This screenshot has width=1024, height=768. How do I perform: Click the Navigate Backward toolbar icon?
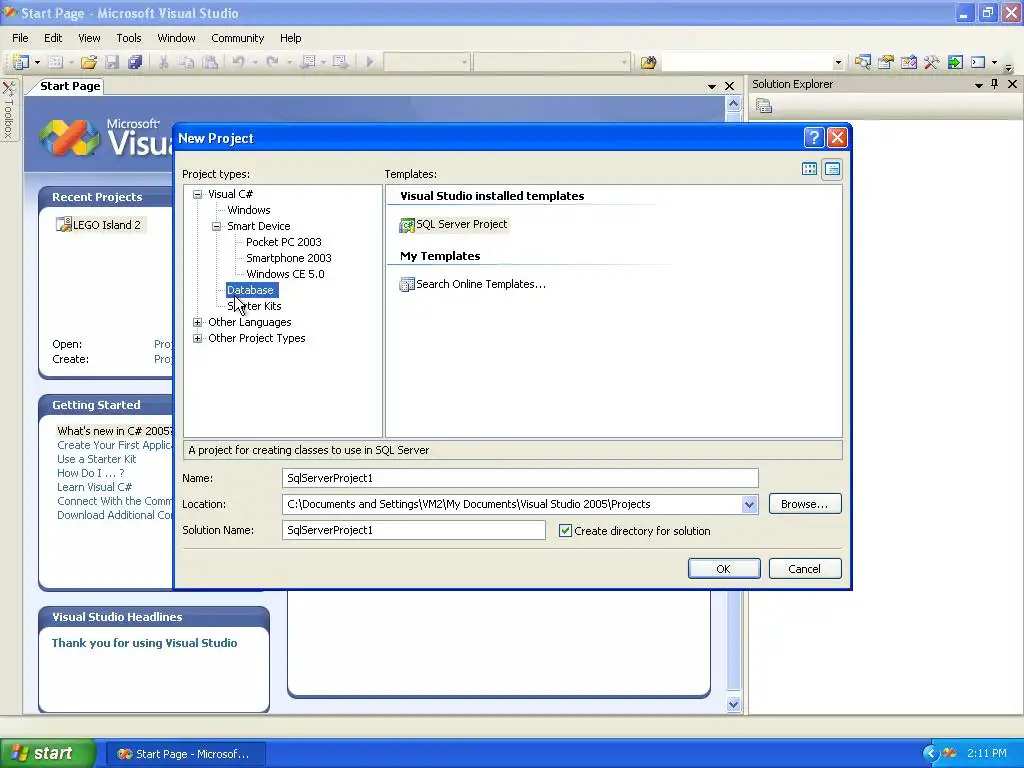(308, 62)
